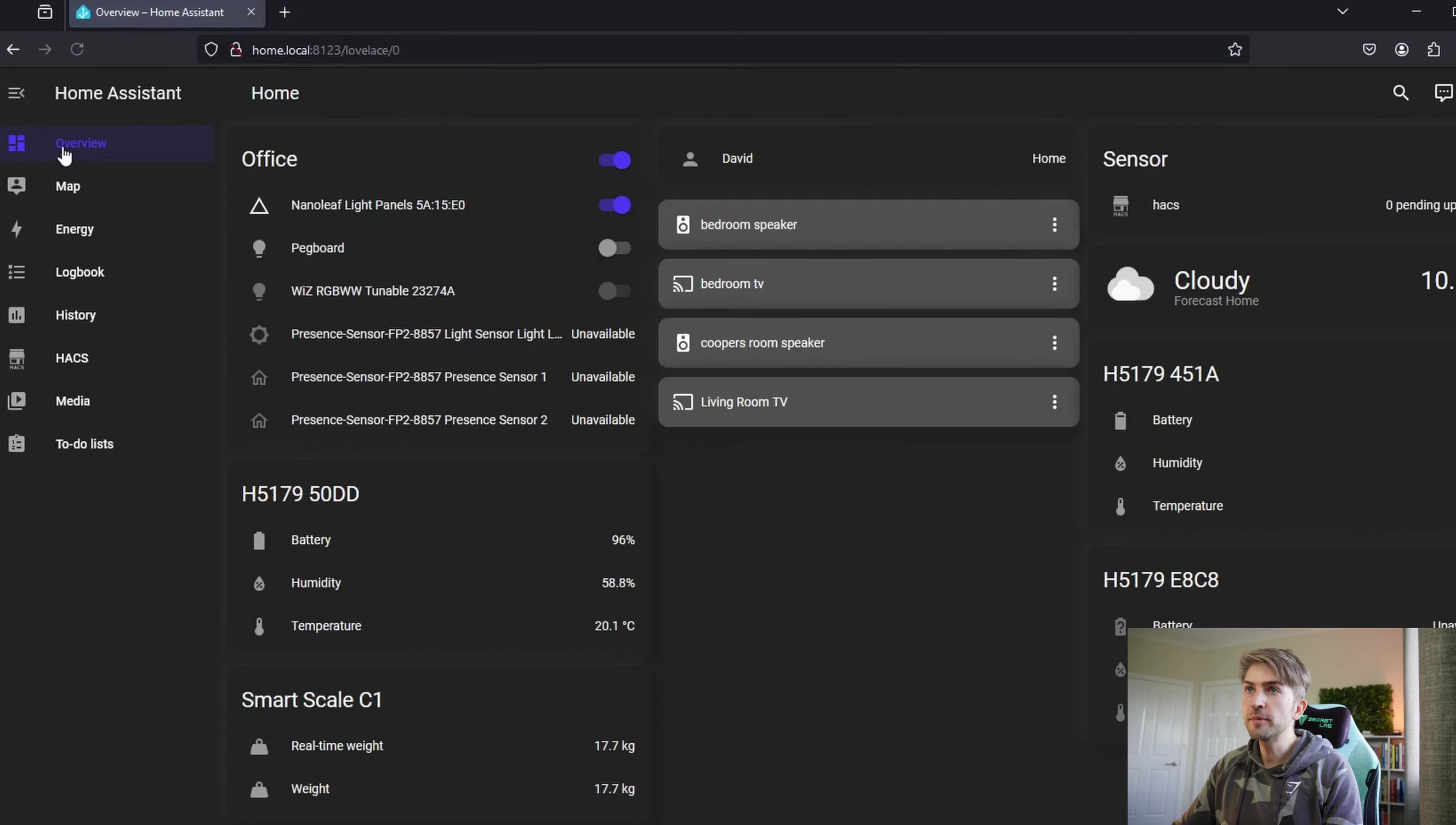The image size is (1456, 825).
Task: Click the Presence Sensor 2 home icon
Action: coord(259,420)
